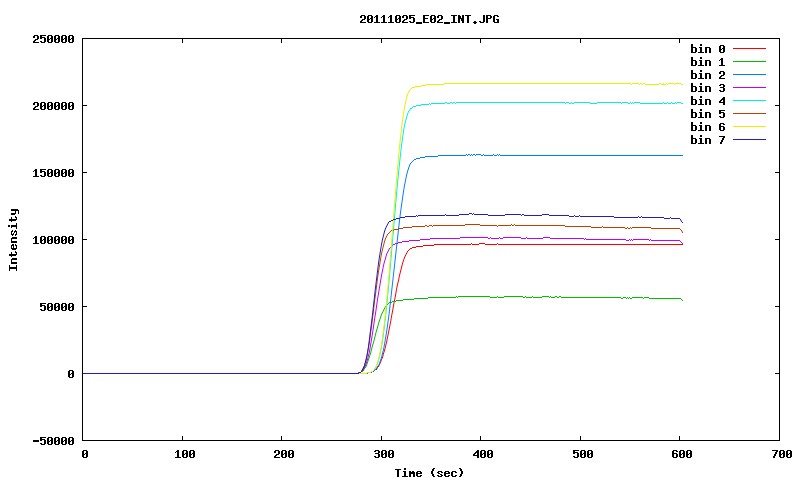Click the brown line sample beside bin 5

pyautogui.click(x=749, y=114)
